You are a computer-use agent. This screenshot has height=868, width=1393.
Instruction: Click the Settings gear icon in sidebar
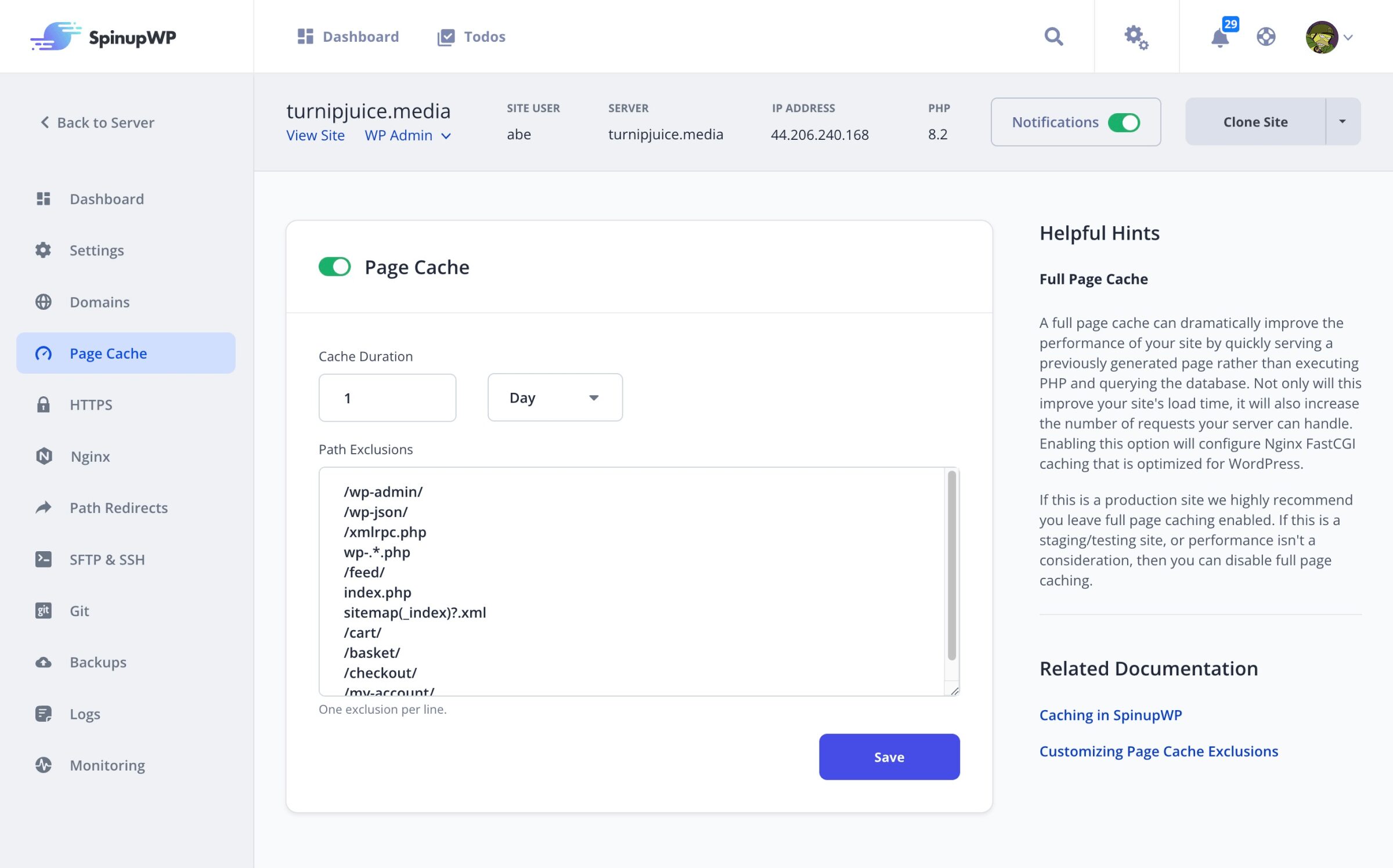coord(44,250)
